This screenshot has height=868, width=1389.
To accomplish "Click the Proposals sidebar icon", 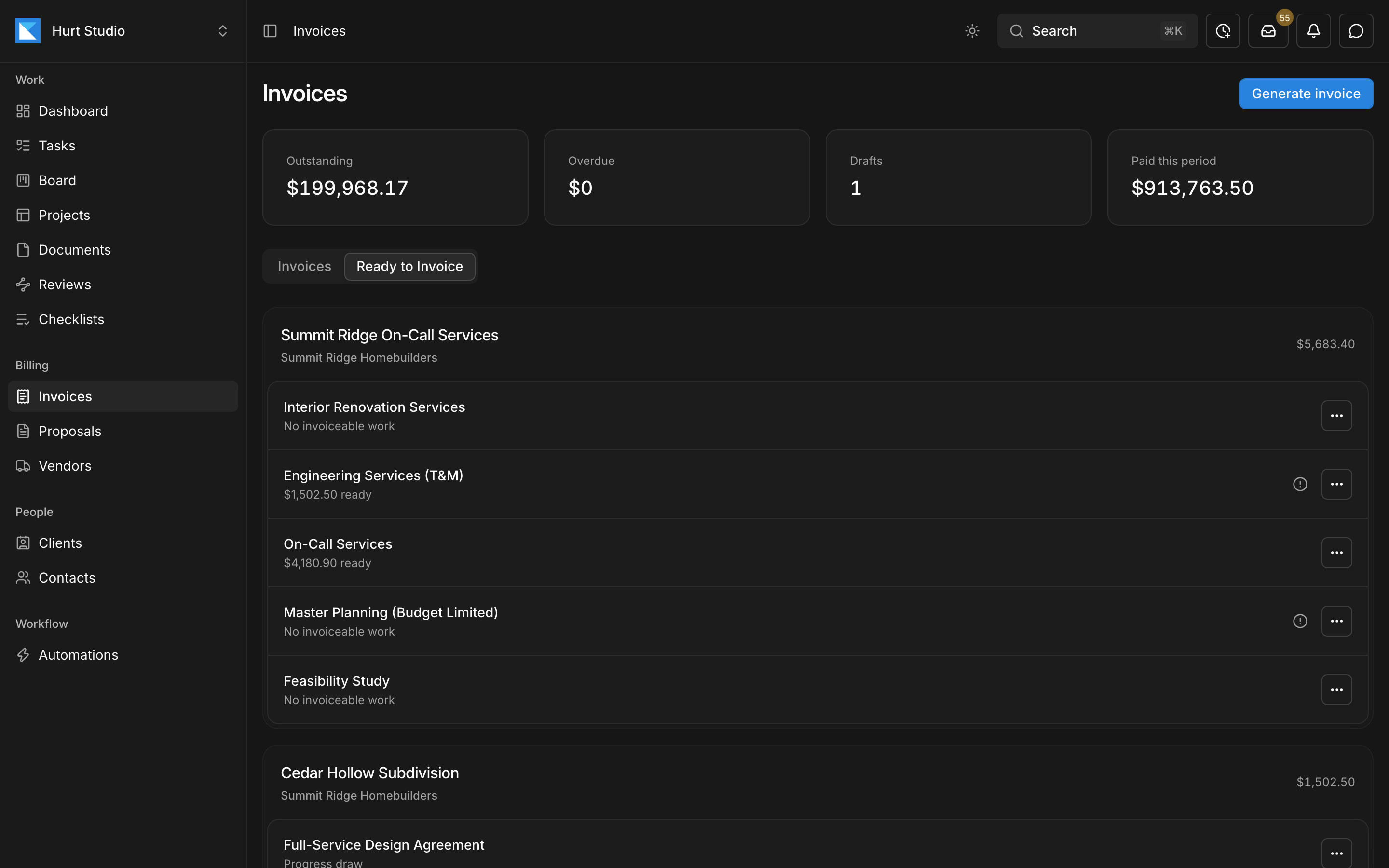I will 23,431.
